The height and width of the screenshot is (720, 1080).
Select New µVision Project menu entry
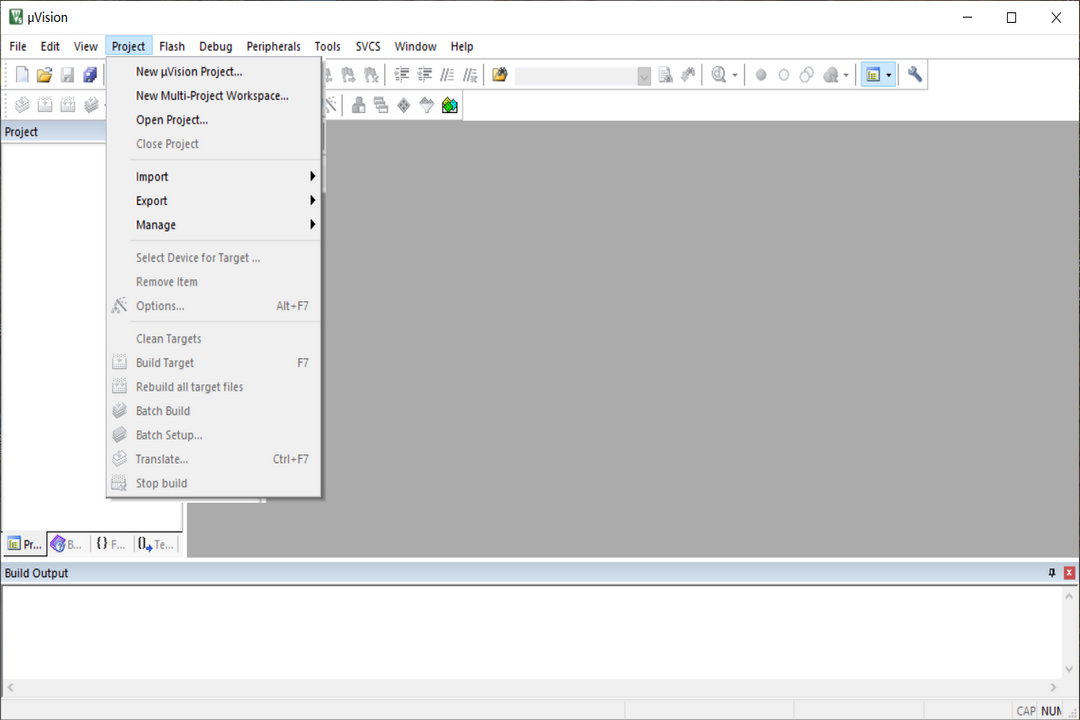(189, 72)
